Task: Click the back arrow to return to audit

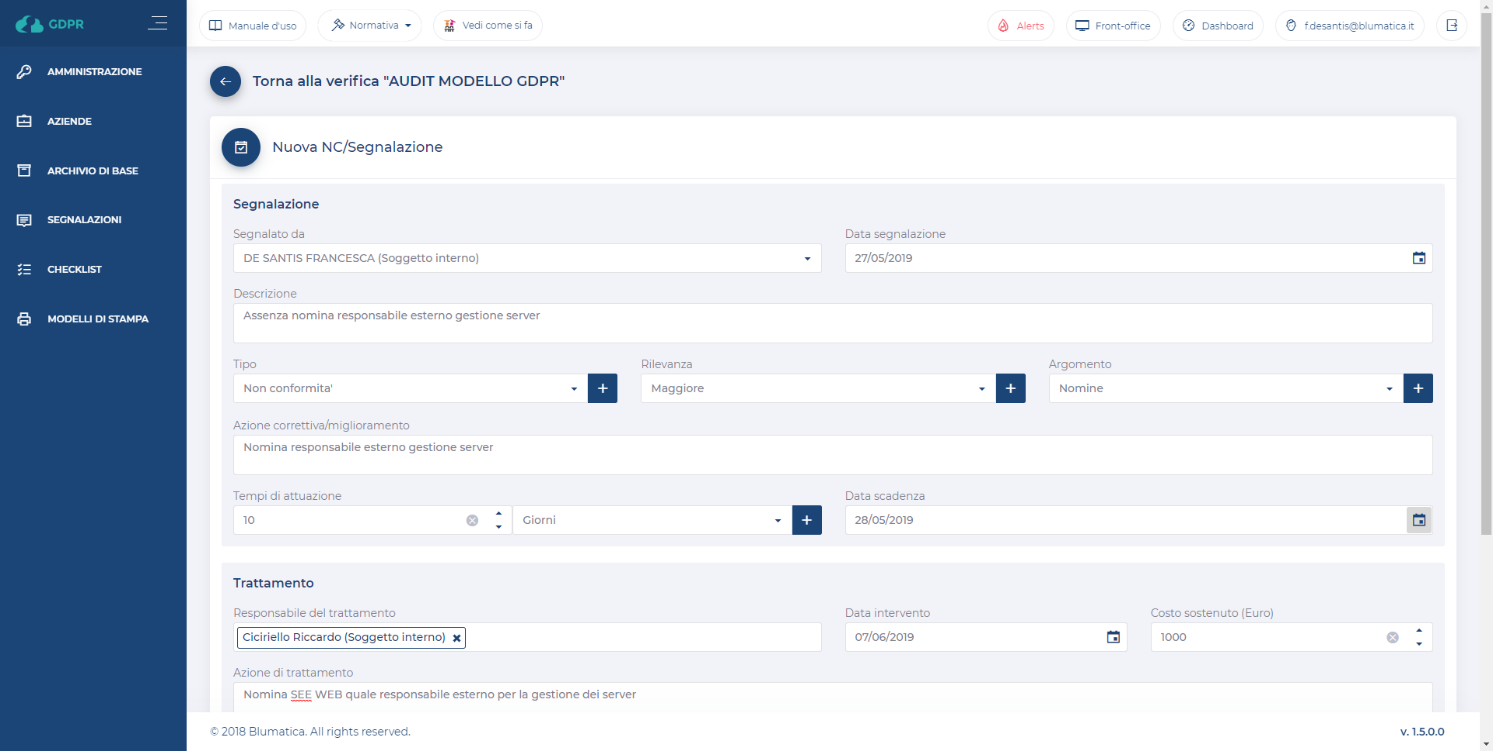Action: pyautogui.click(x=225, y=82)
